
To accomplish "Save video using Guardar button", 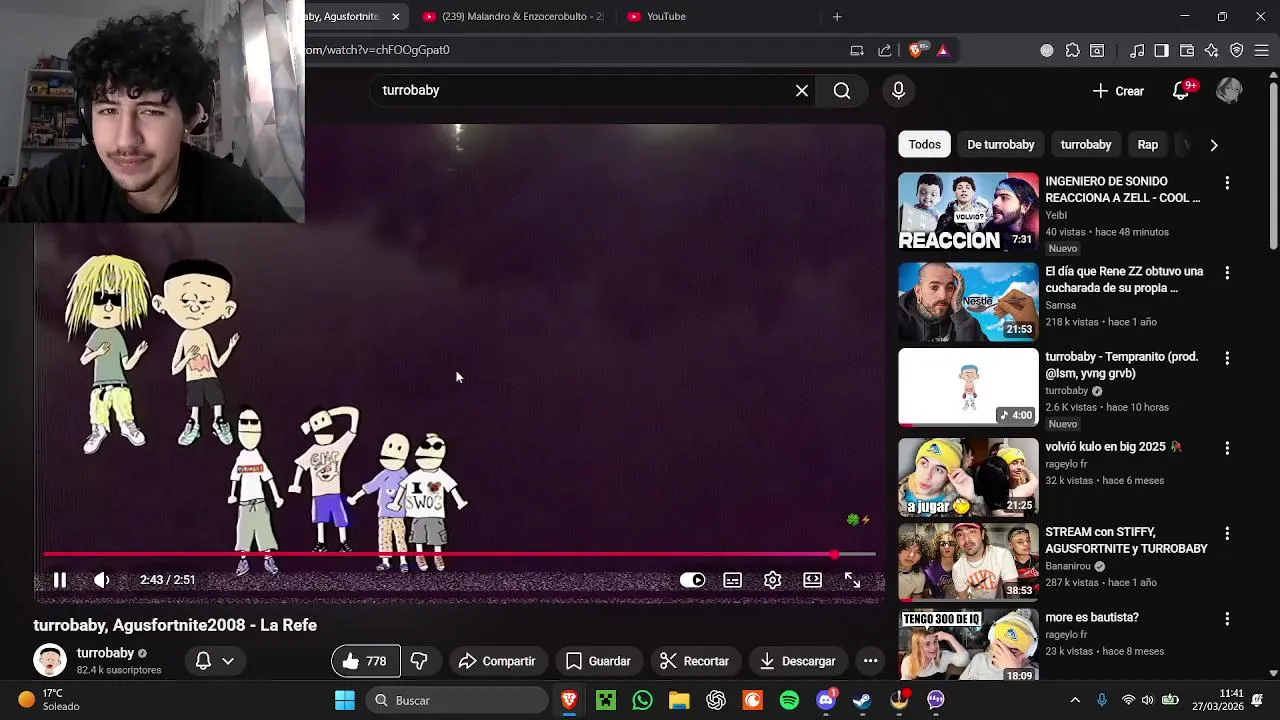I will click(598, 661).
